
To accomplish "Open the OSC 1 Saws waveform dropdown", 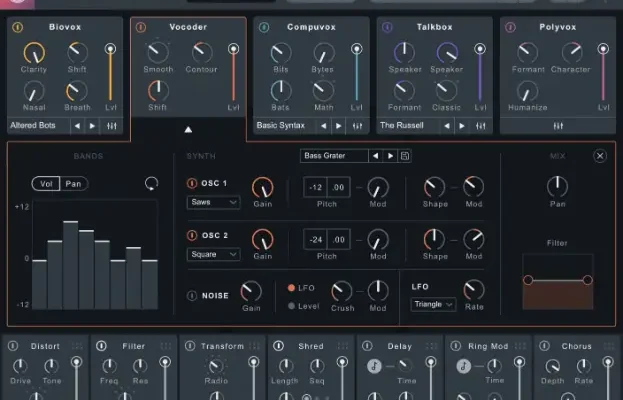I will point(214,202).
